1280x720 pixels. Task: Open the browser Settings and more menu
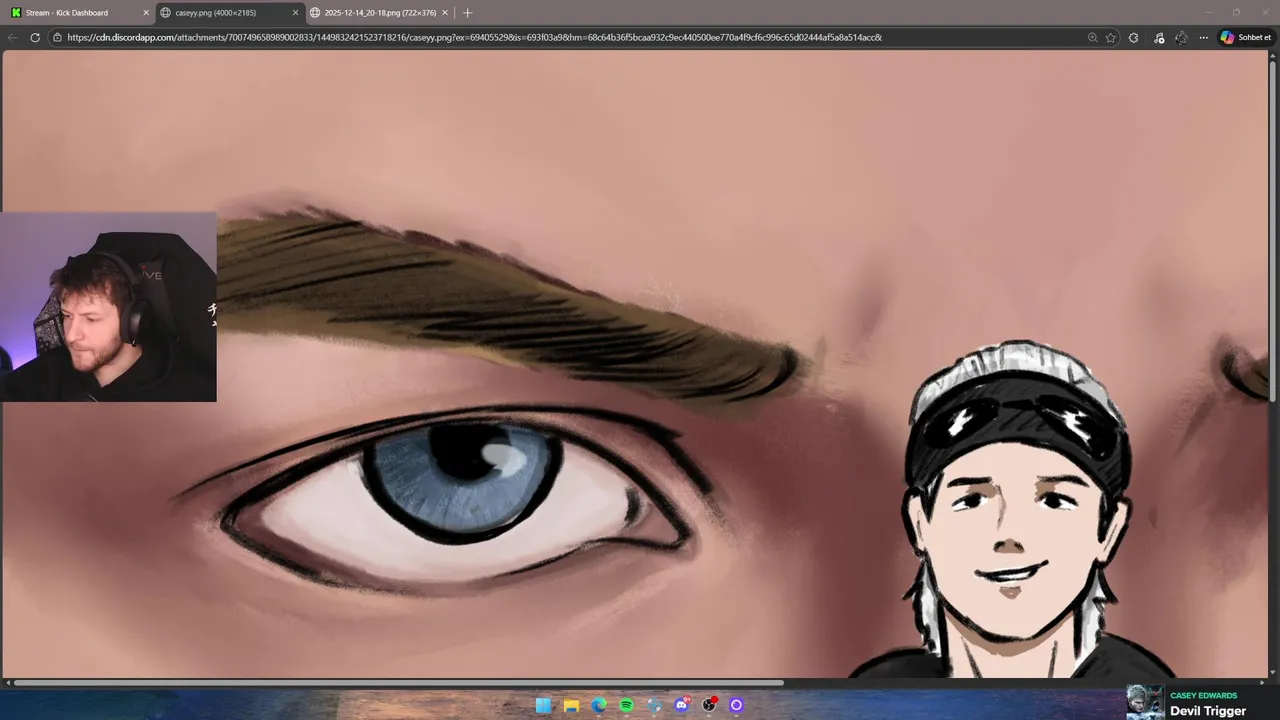pyautogui.click(x=1204, y=37)
